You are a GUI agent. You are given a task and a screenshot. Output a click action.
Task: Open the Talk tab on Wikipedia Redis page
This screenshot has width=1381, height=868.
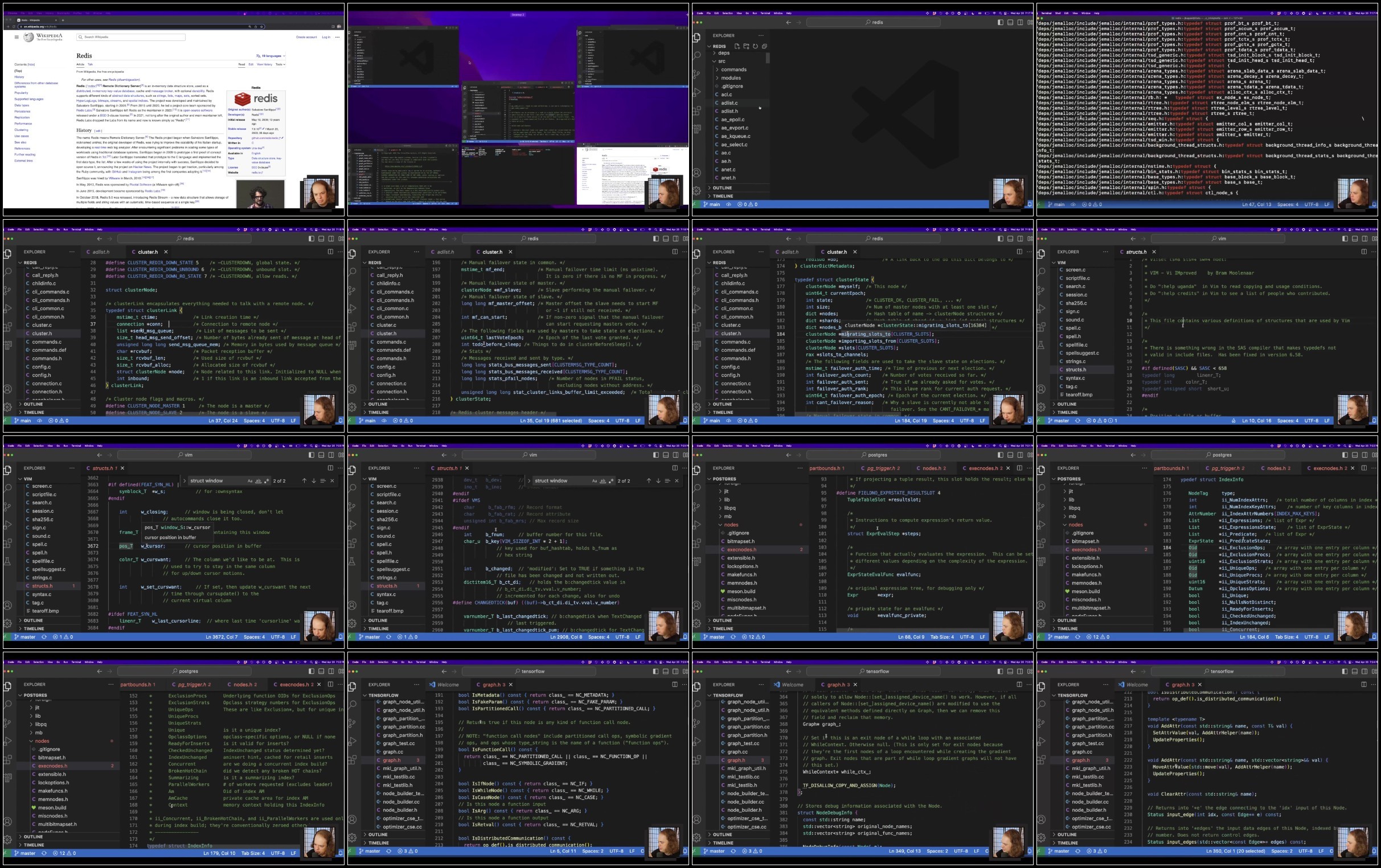pos(90,64)
